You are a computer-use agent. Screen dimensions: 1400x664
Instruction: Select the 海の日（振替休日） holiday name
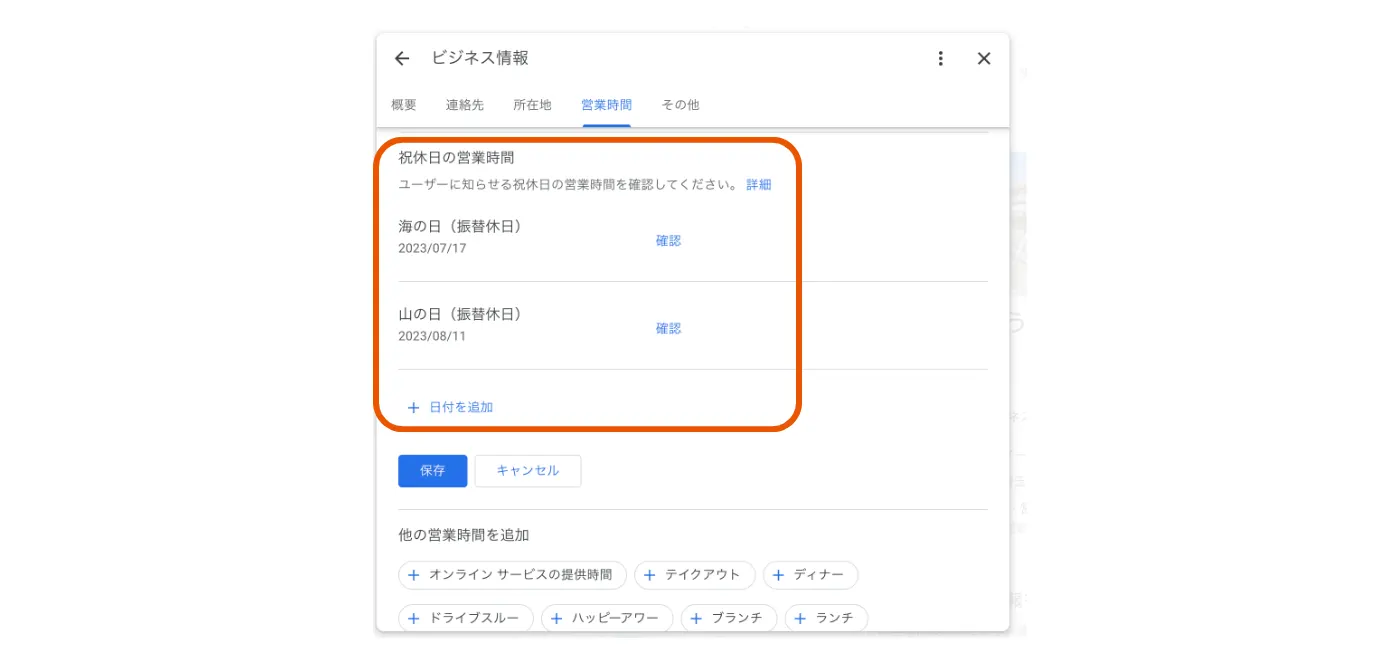pyautogui.click(x=460, y=227)
